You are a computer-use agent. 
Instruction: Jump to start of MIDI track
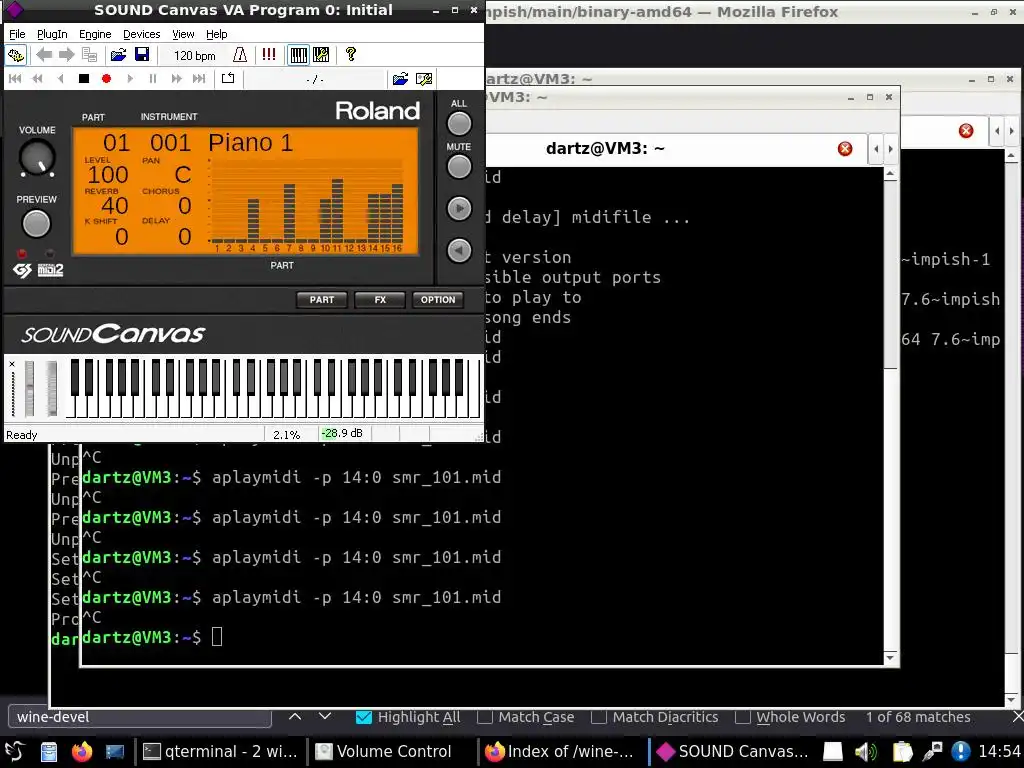[15, 79]
